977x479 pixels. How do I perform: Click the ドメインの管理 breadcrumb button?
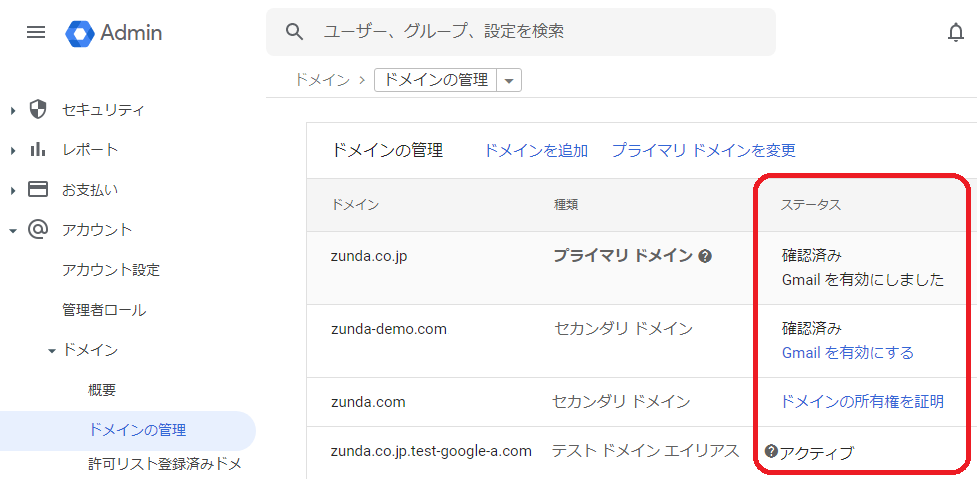click(435, 81)
